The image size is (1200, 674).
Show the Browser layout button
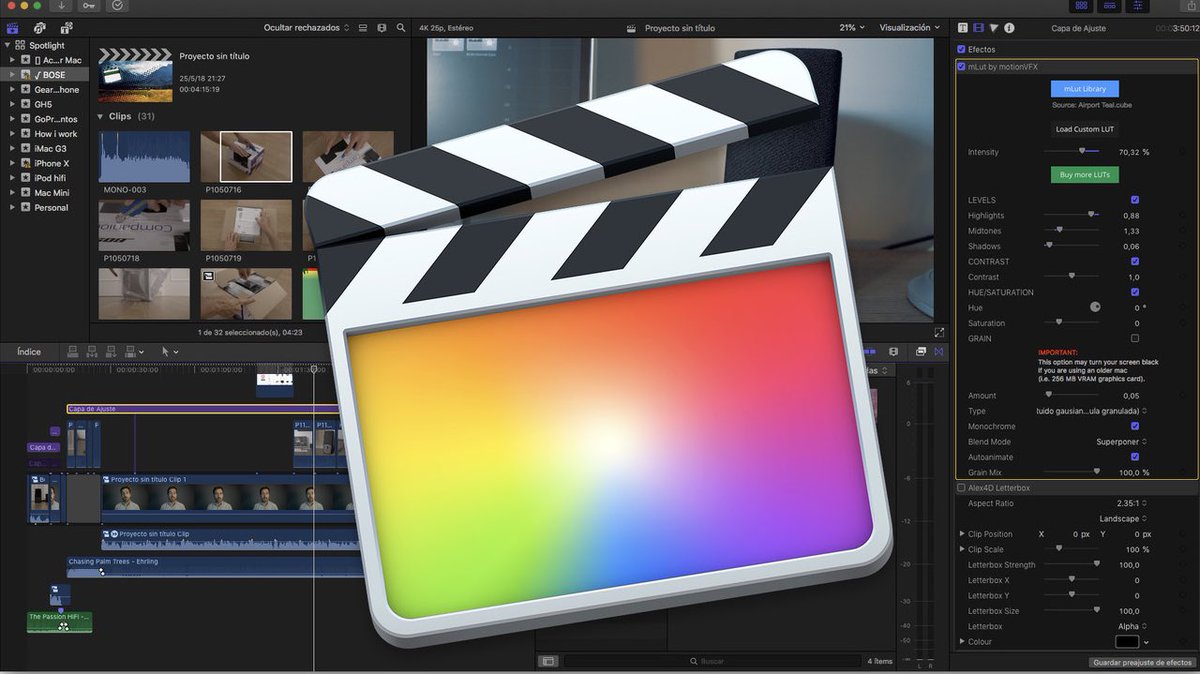coord(1081,6)
